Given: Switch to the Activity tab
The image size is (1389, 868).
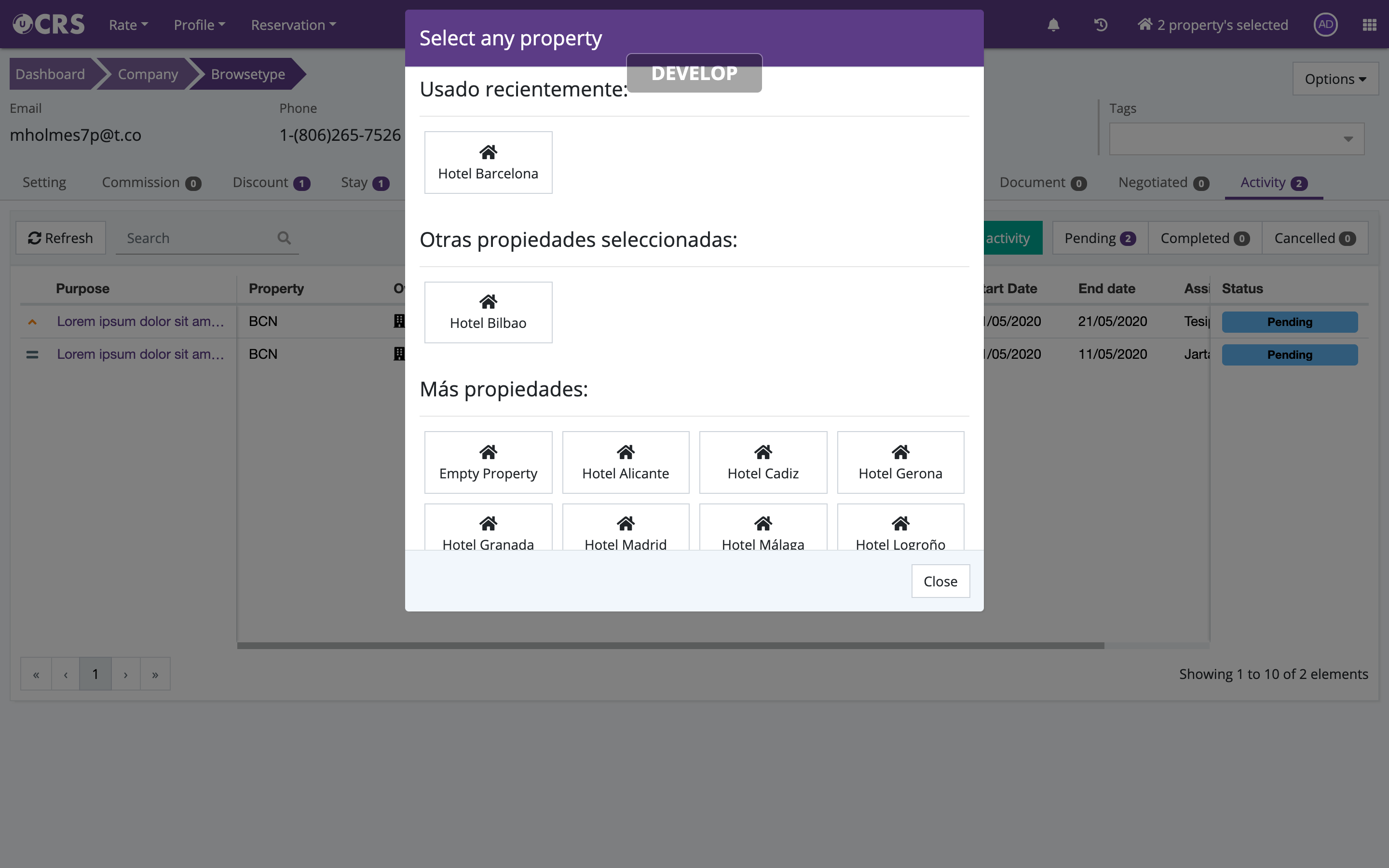Looking at the screenshot, I should click(1273, 183).
